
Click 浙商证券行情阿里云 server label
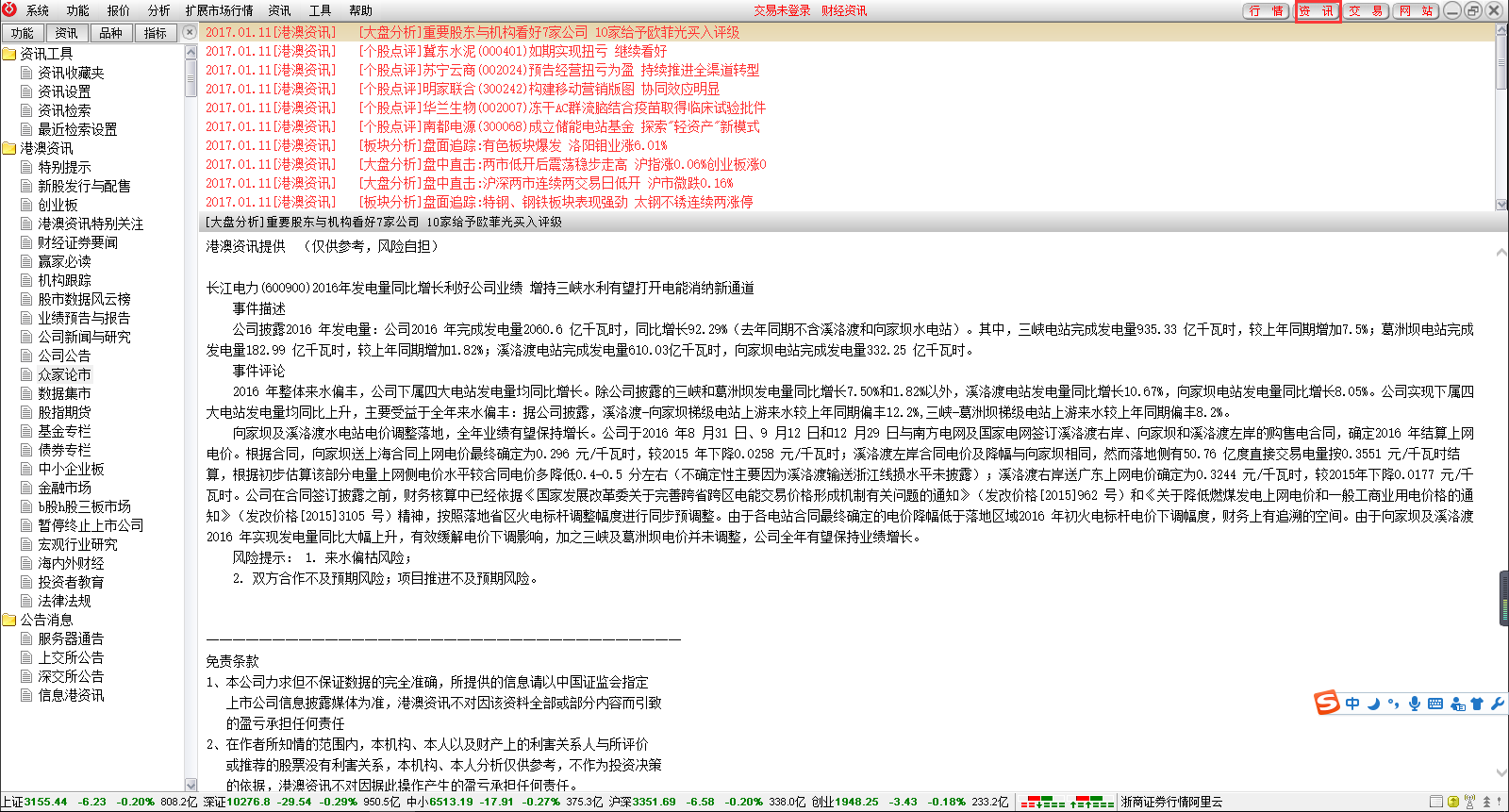pos(1171,803)
